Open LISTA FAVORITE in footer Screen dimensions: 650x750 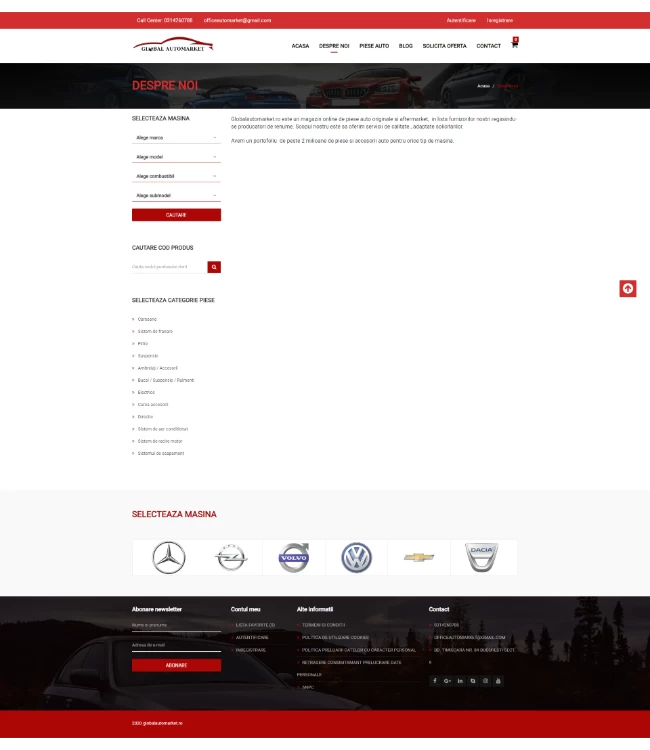[255, 625]
